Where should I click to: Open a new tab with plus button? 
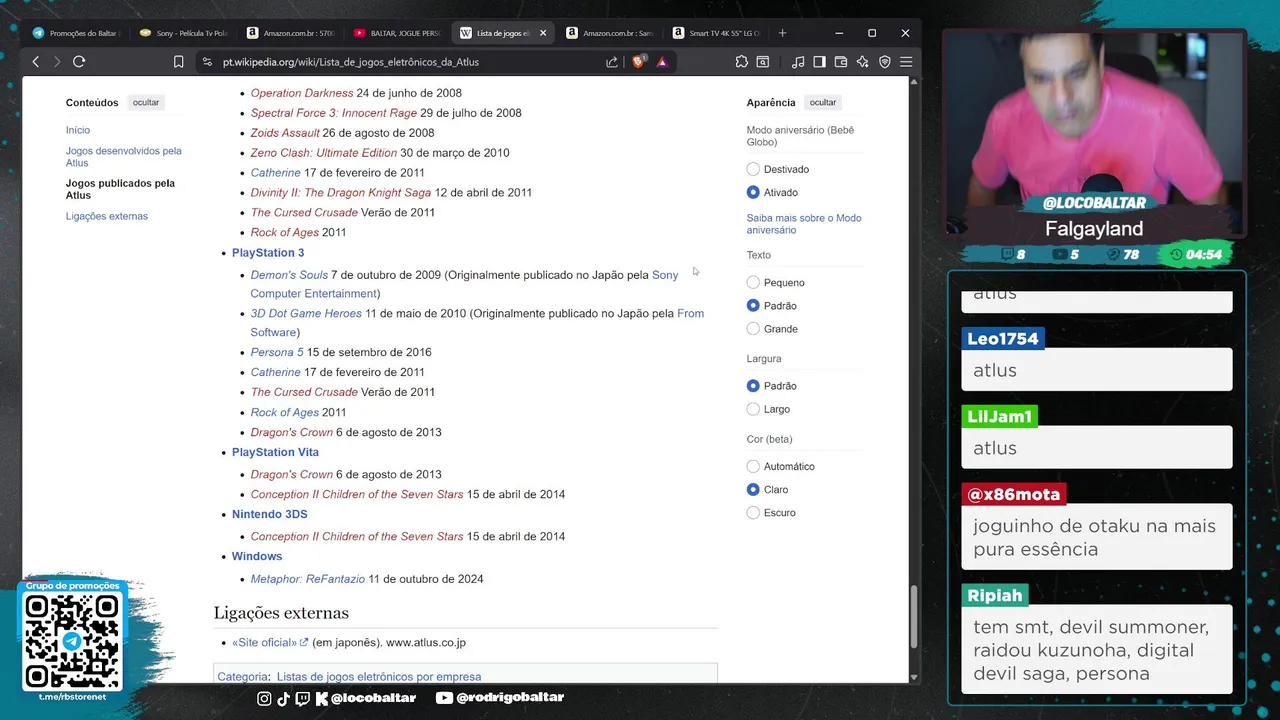(x=782, y=33)
